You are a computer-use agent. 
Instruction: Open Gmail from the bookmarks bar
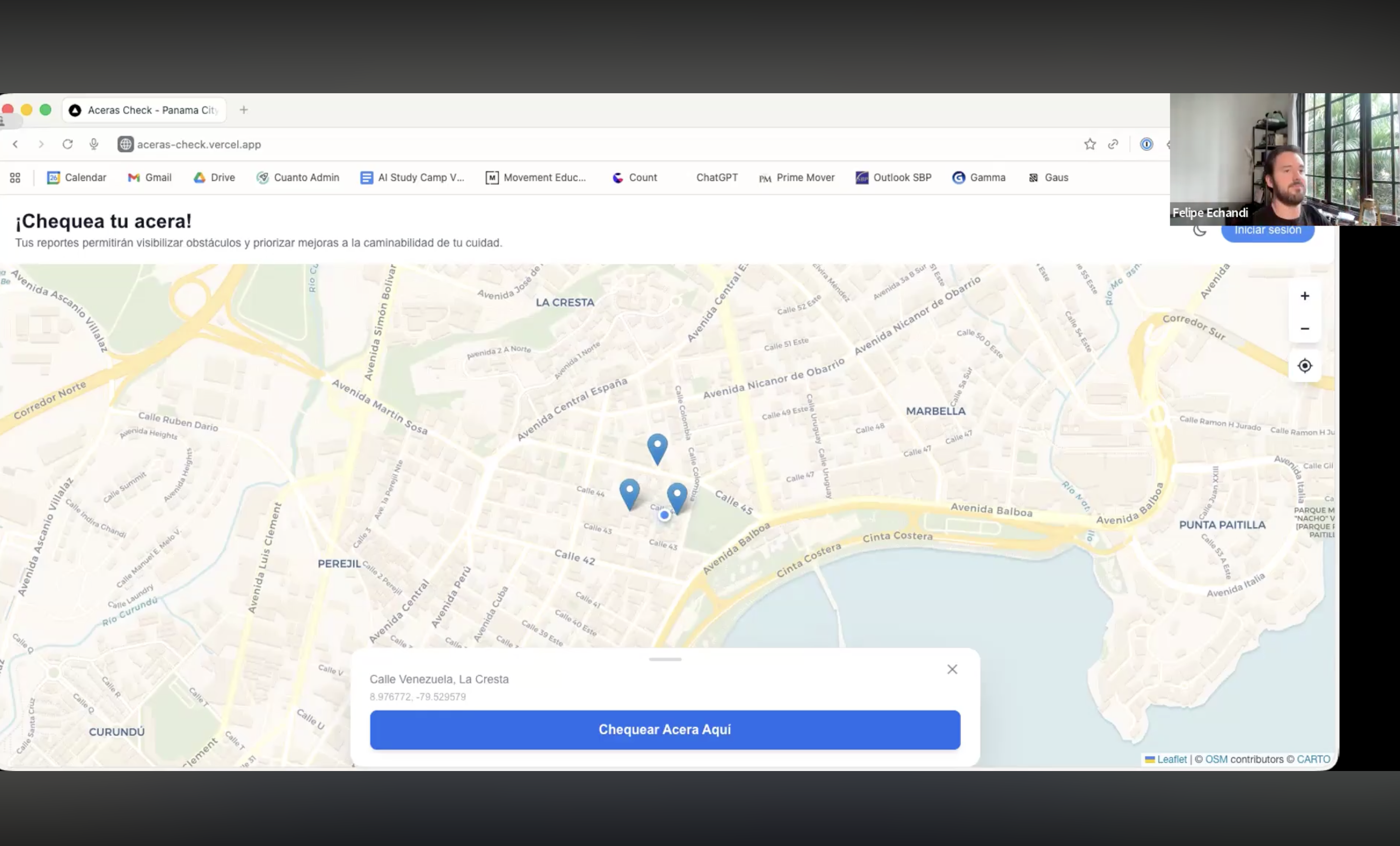click(149, 177)
